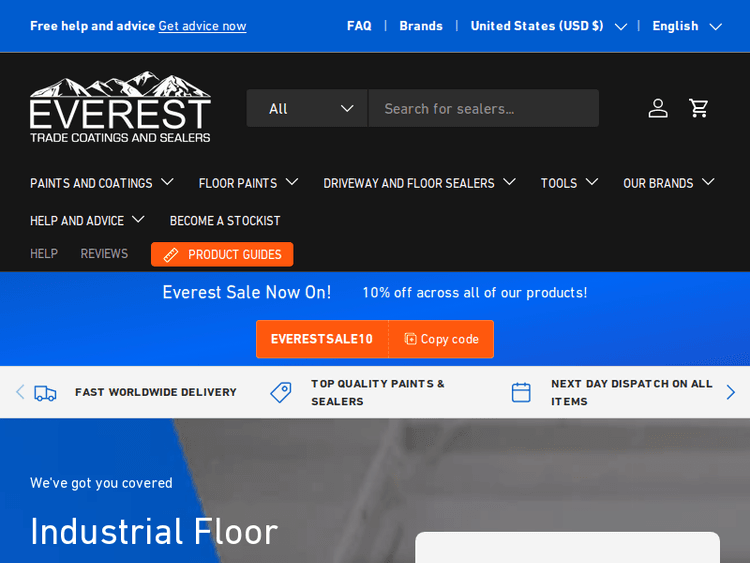
Task: Click the EVERESTSALE10 code
Action: (322, 339)
